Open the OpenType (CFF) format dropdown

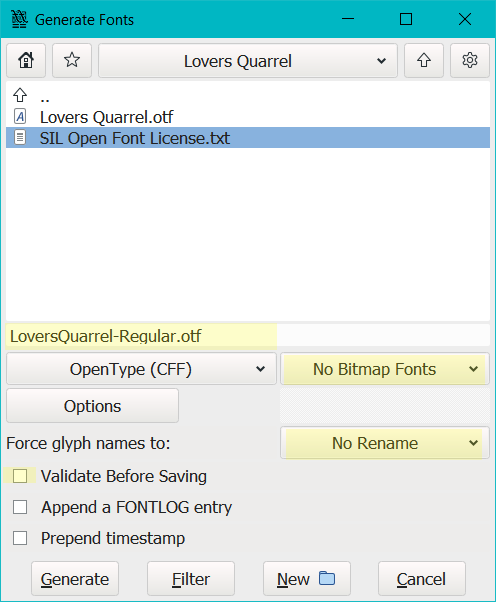pos(141,369)
